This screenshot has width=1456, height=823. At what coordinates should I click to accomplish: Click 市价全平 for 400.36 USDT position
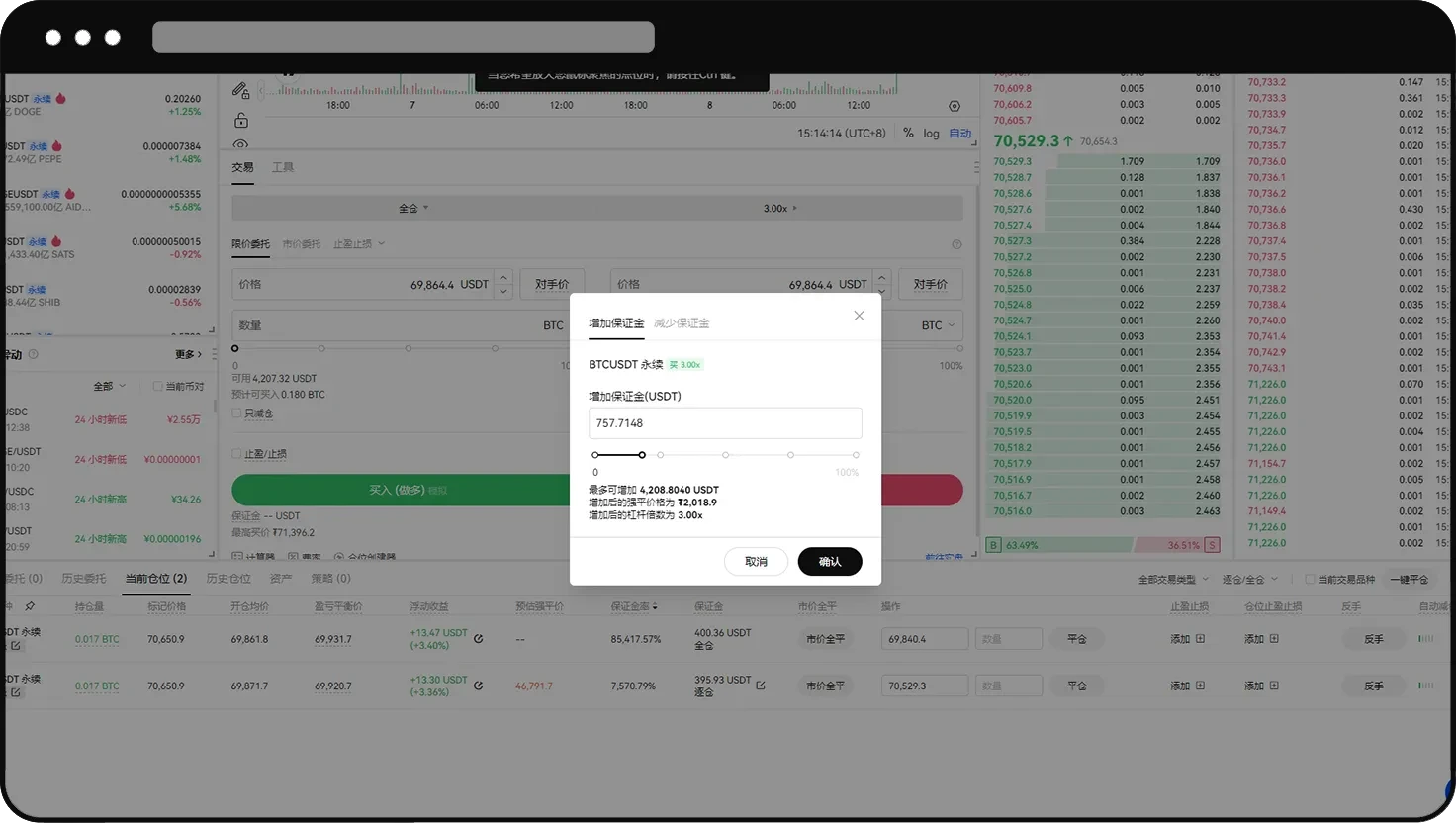(825, 639)
